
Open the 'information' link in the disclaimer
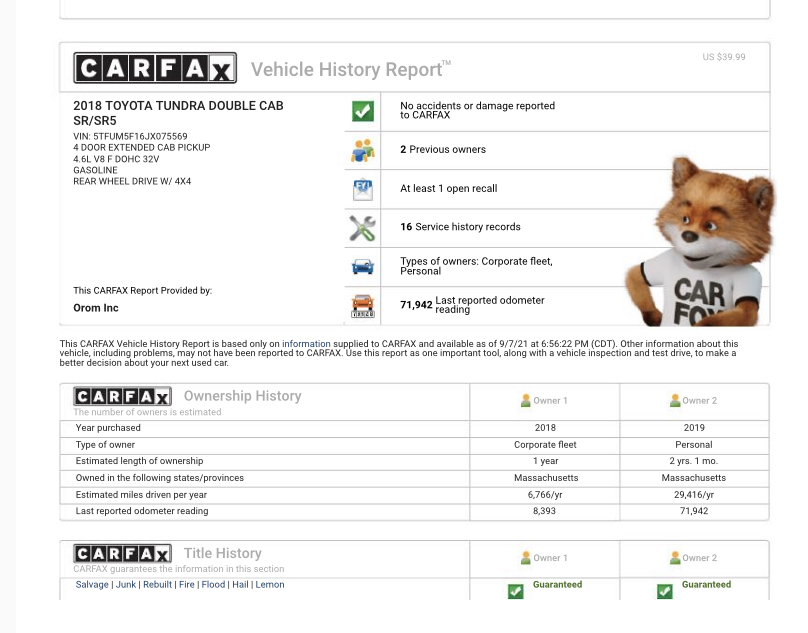[306, 344]
